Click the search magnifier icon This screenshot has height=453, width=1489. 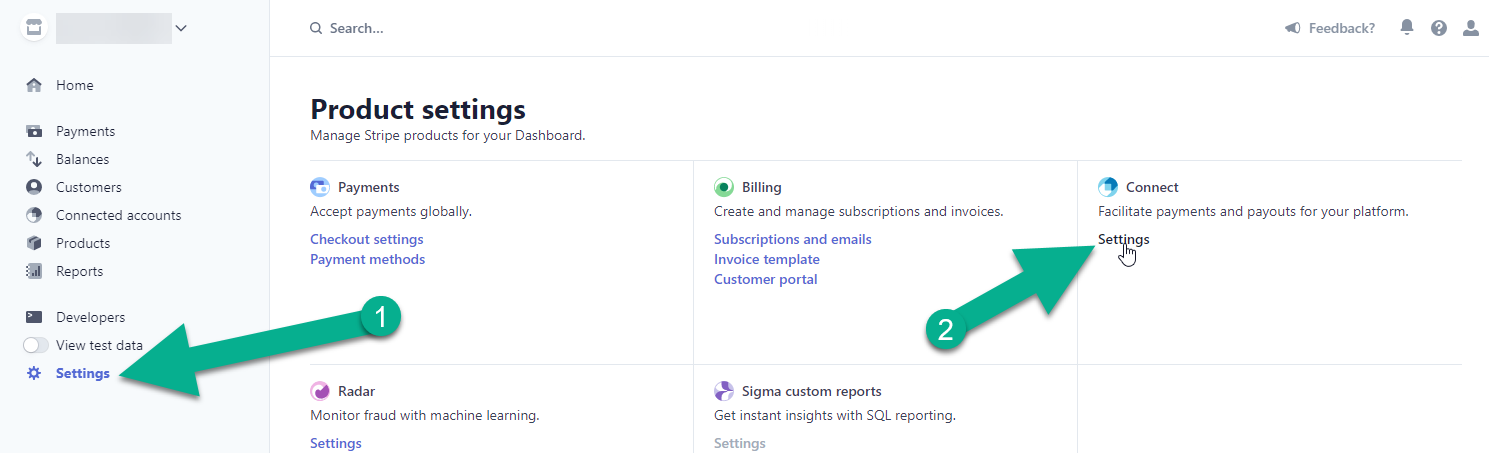pos(316,28)
